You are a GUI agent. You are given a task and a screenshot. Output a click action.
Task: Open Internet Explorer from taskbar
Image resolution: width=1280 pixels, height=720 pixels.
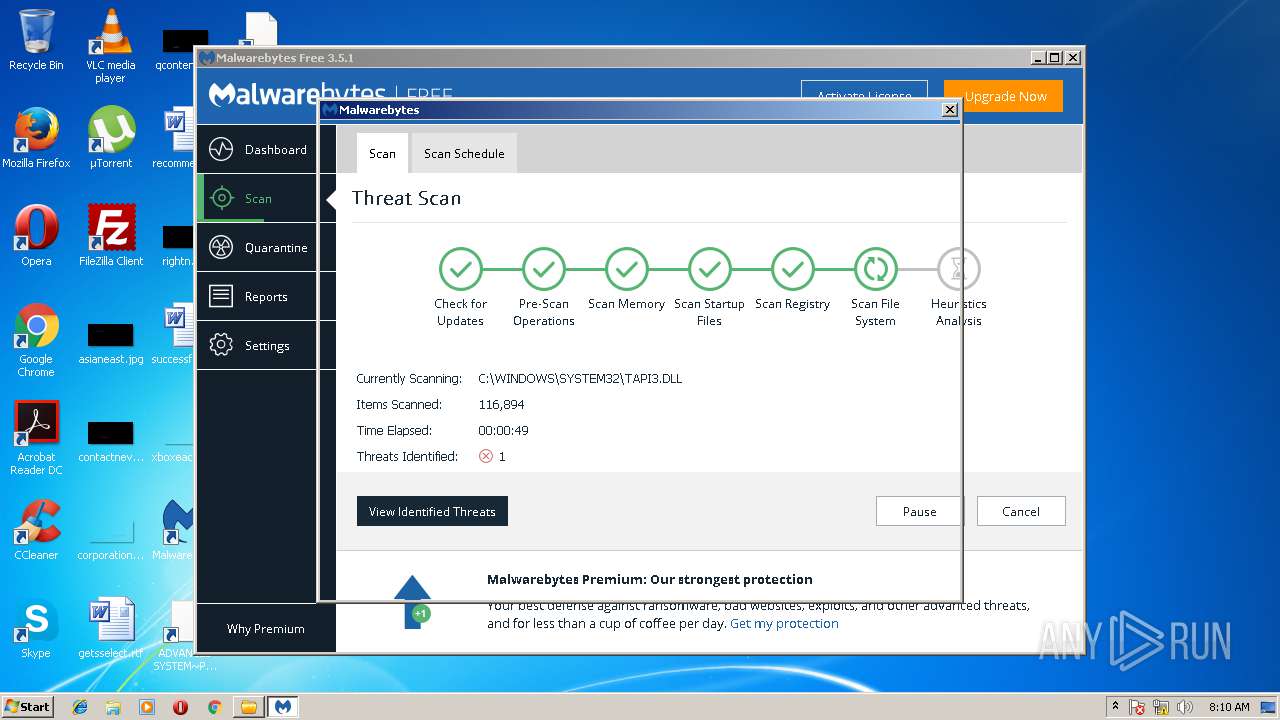(x=80, y=707)
